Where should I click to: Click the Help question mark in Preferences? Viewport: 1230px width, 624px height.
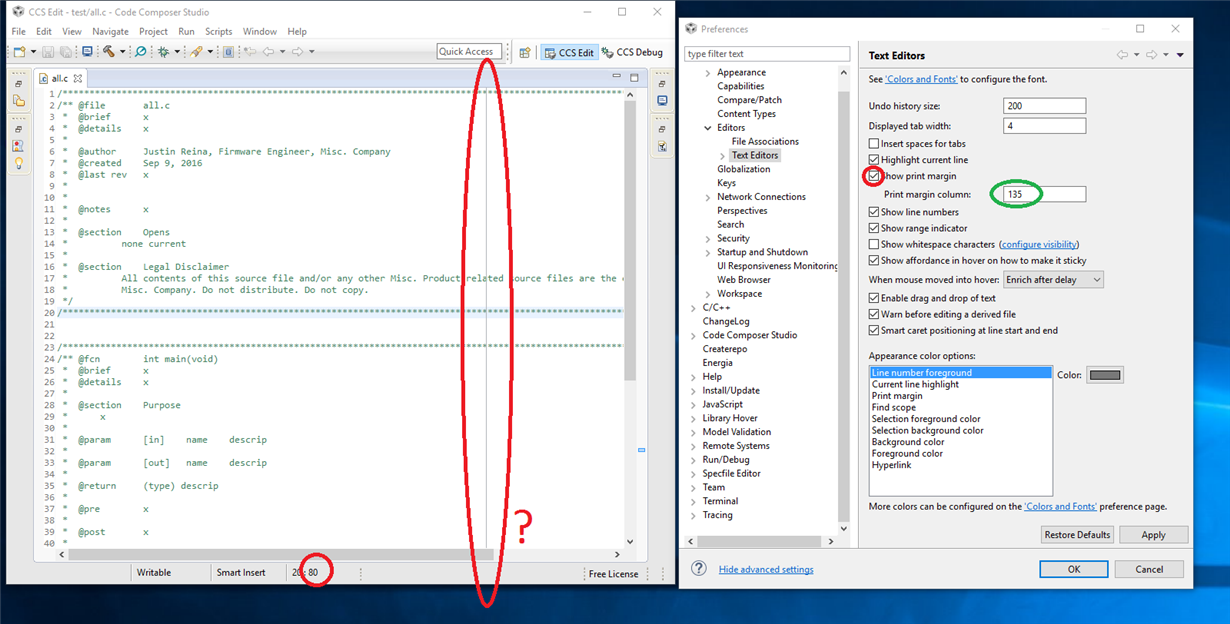point(700,568)
